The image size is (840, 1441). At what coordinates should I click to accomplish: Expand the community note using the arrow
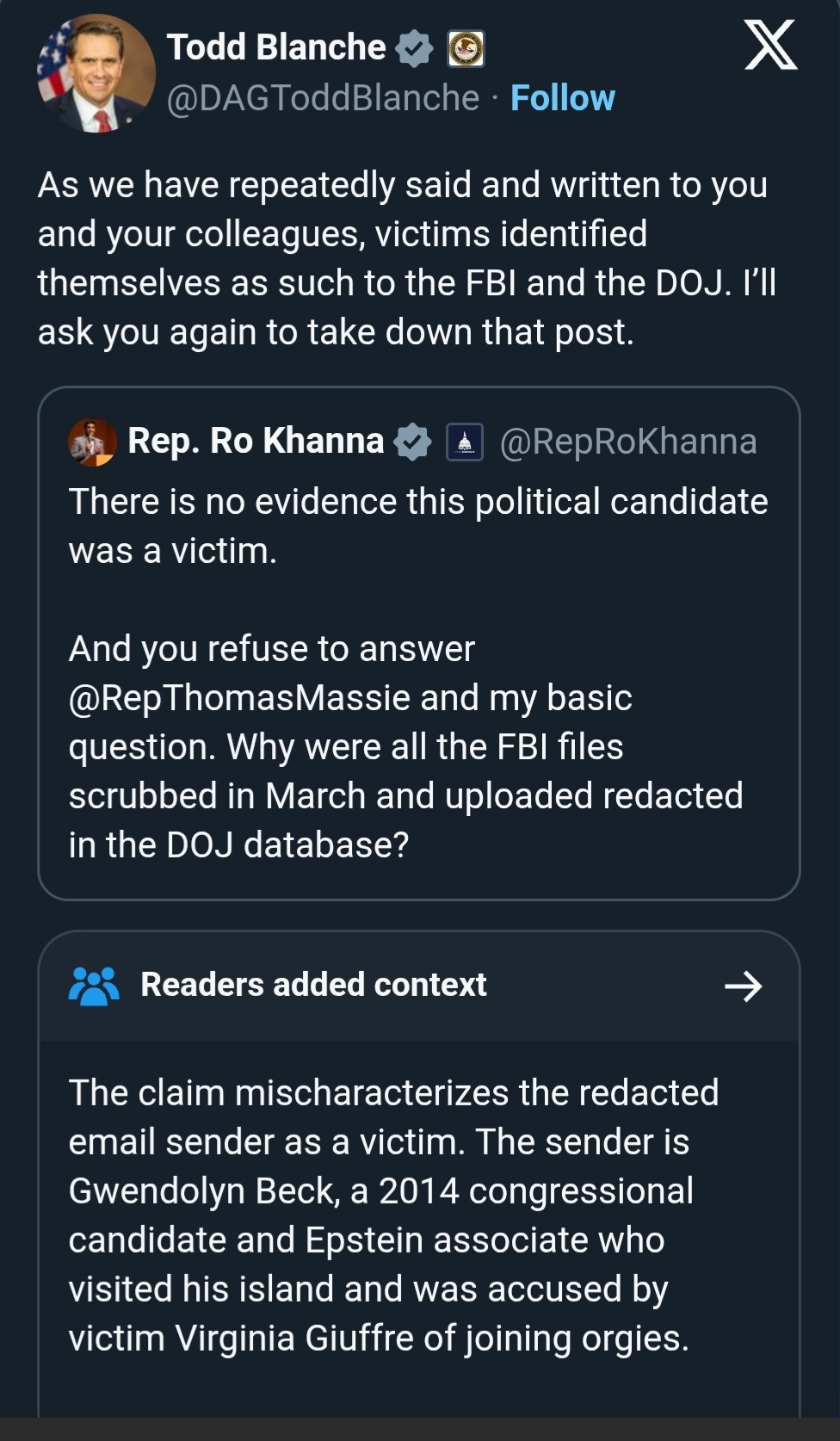click(744, 986)
